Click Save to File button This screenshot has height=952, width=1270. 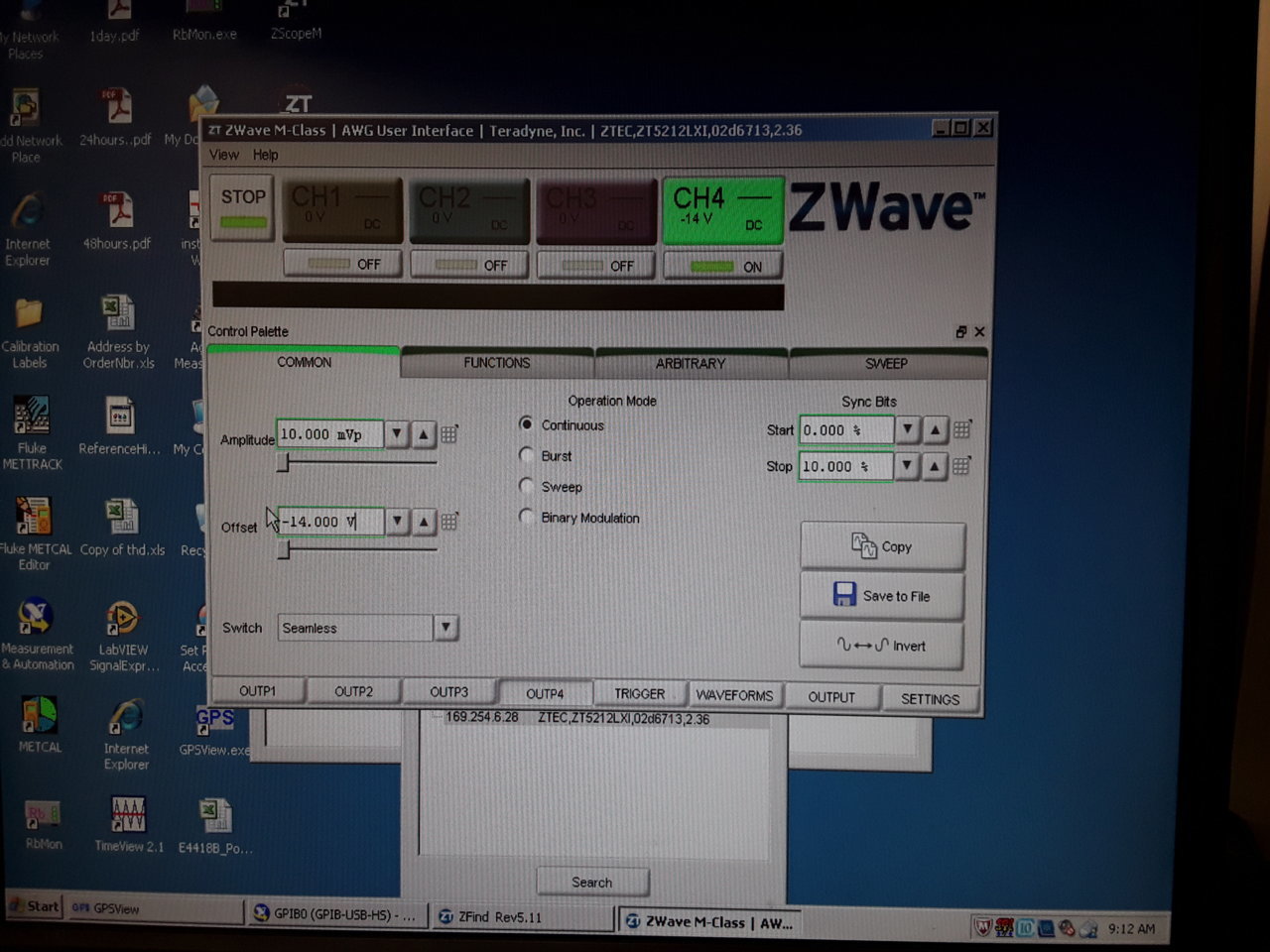click(x=882, y=596)
